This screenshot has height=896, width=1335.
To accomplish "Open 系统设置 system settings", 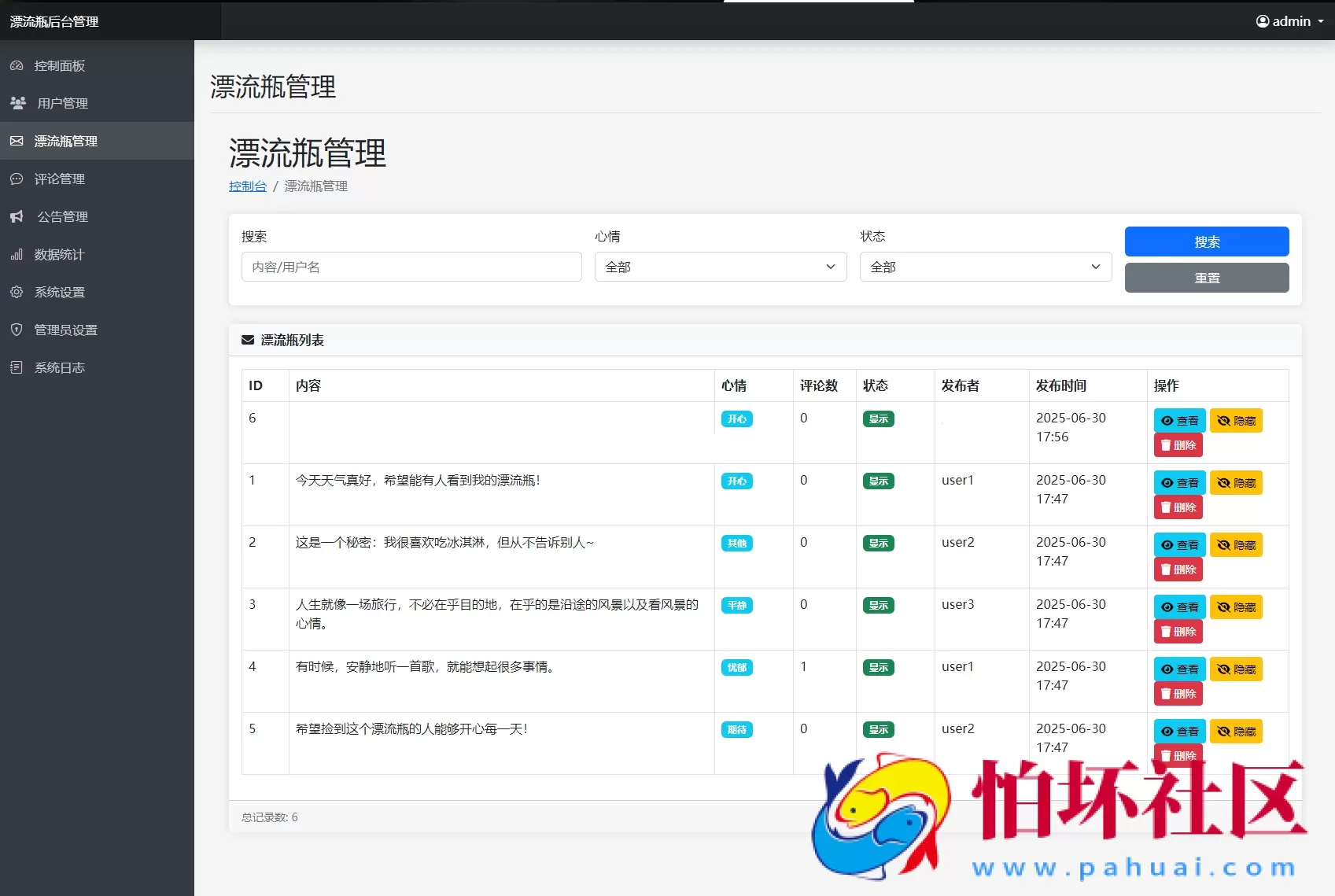I will tap(59, 292).
